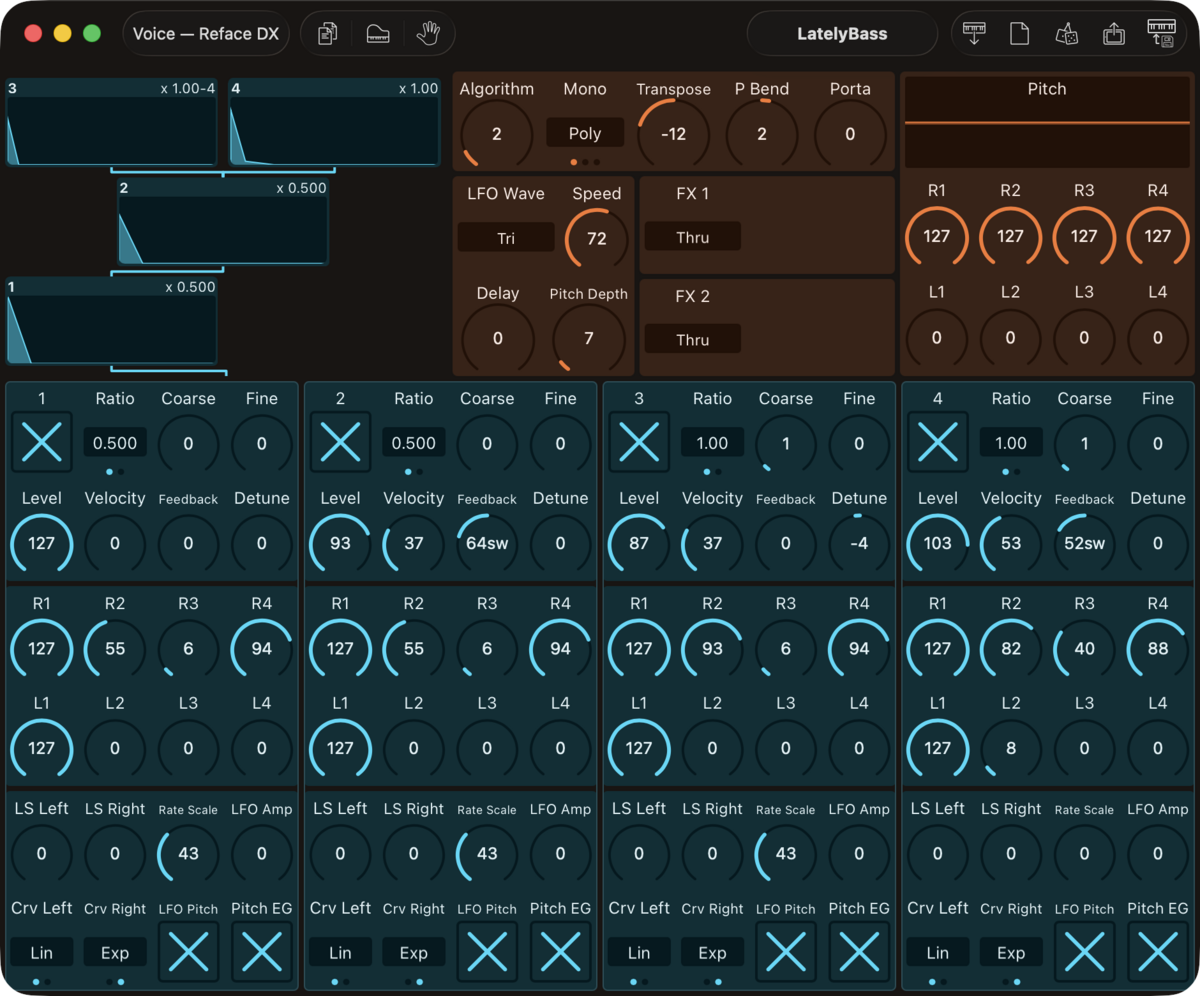This screenshot has width=1200, height=996.
Task: Click the copy/paste documents toolbar icon
Action: [327, 34]
